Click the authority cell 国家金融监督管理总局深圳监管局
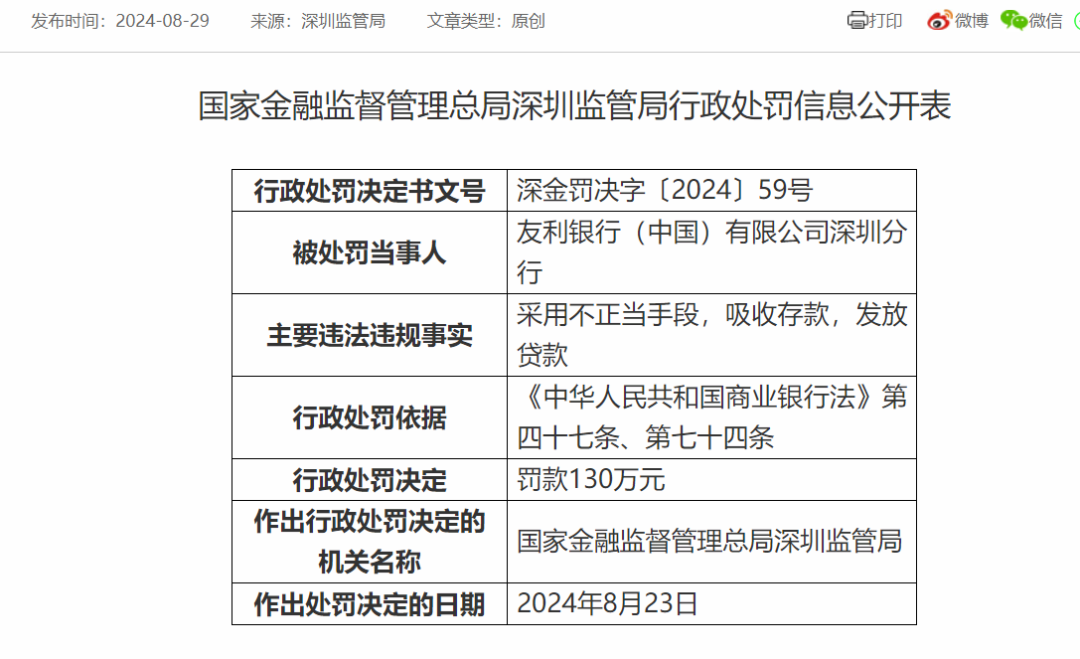The width and height of the screenshot is (1080, 659). (x=712, y=542)
